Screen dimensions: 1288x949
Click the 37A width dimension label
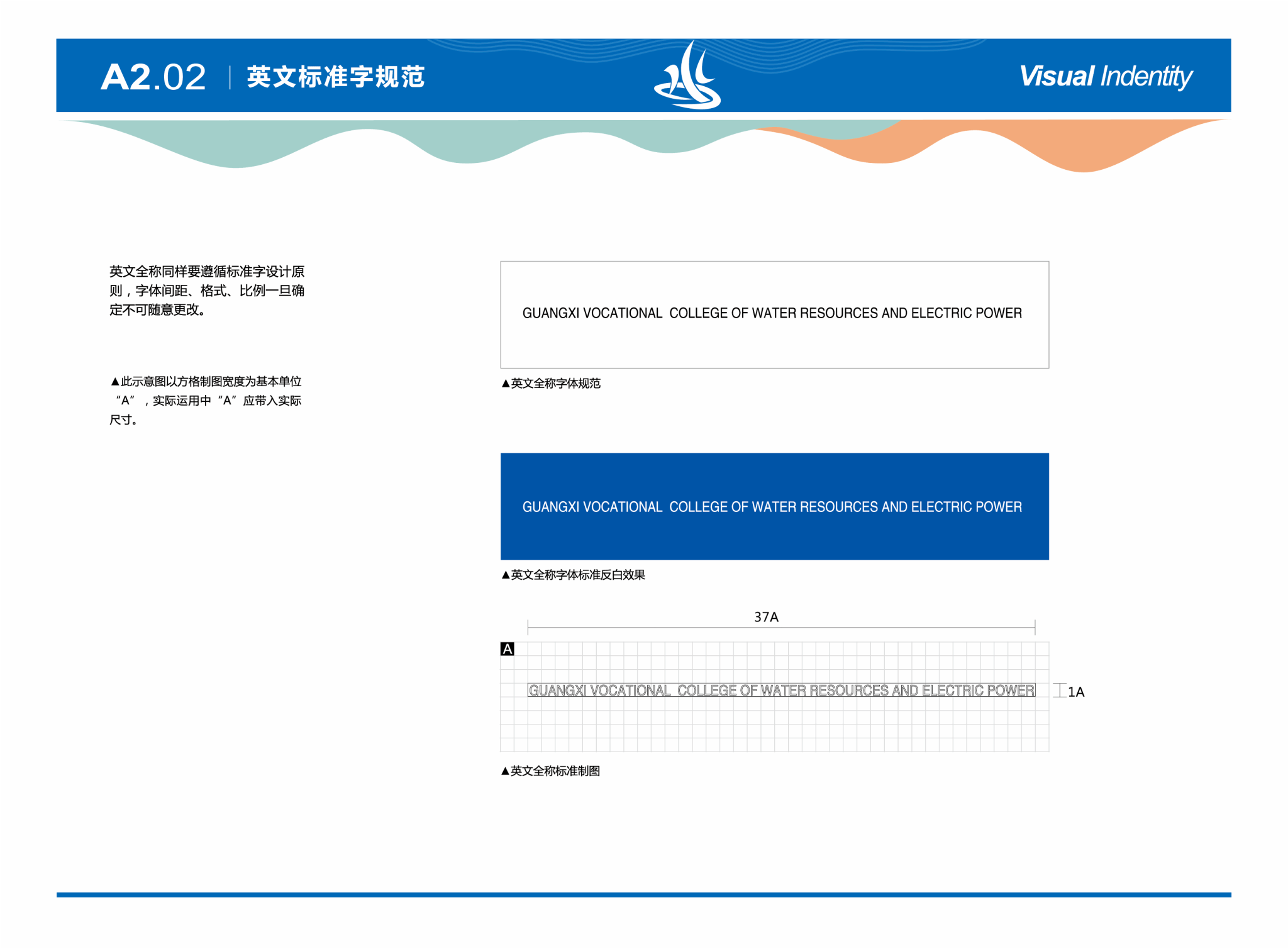coord(765,617)
